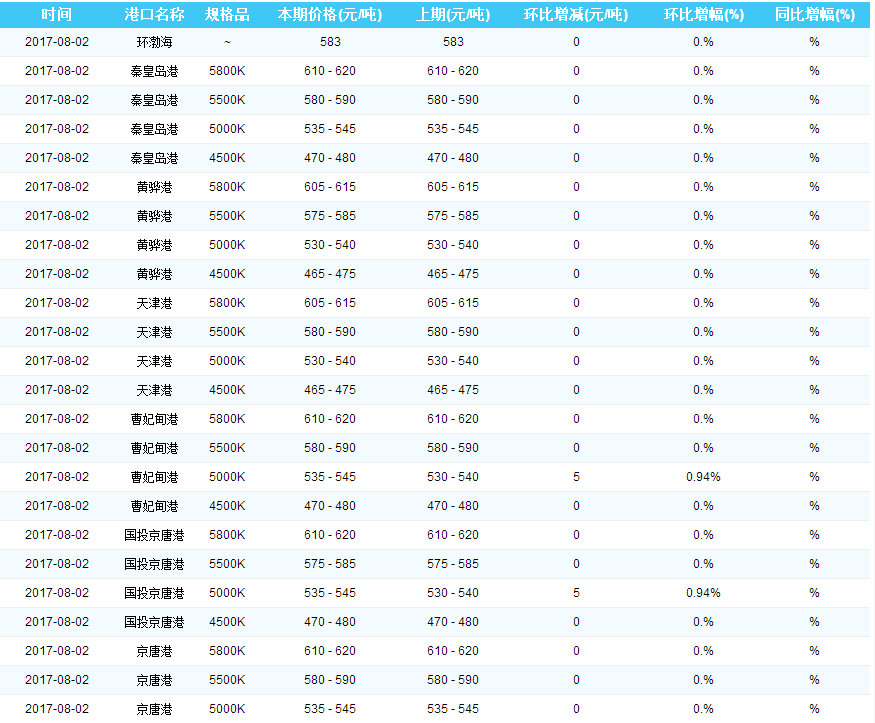Image resolution: width=875 pixels, height=723 pixels.
Task: Select 5000K spec cell in 曹妃甸港 row
Action: 227,477
